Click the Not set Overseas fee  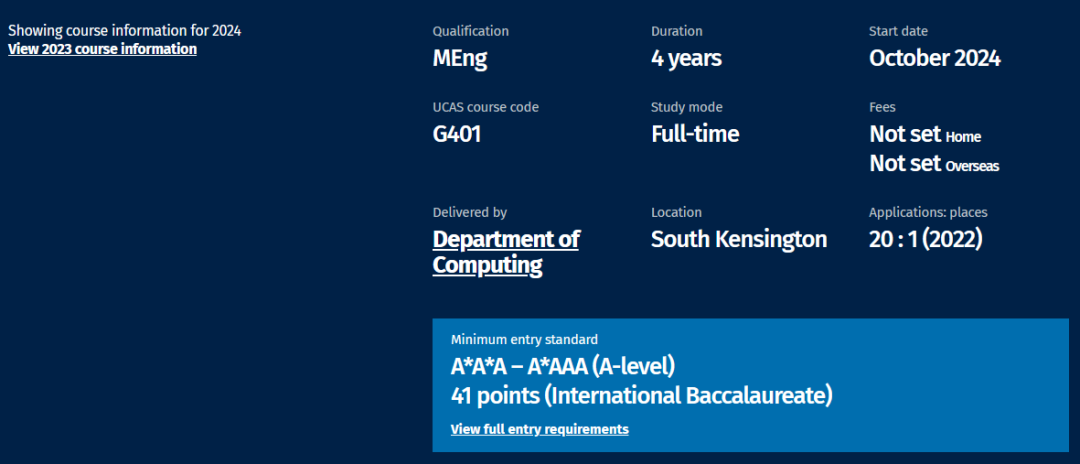[x=934, y=164]
